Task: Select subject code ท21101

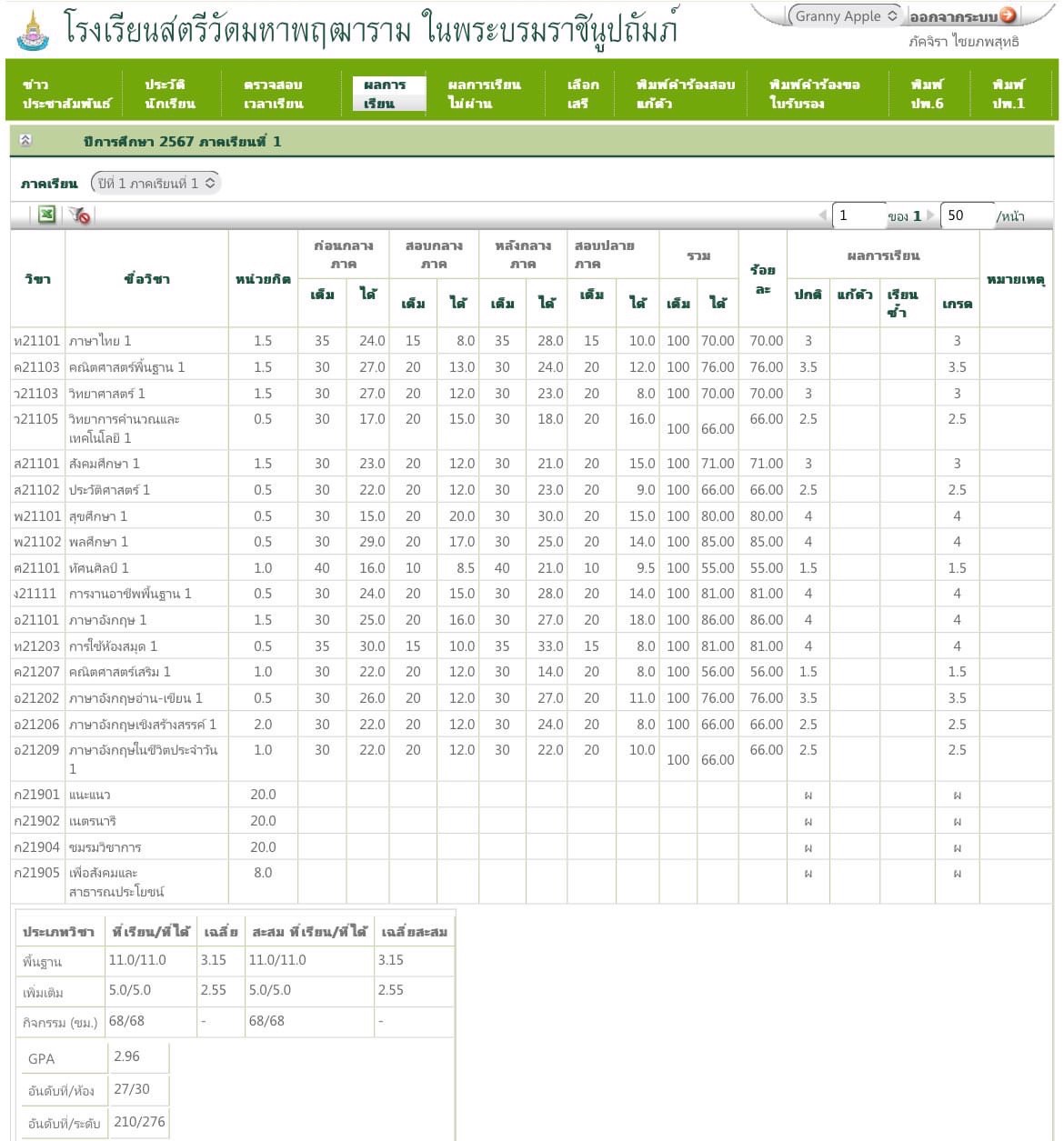Action: tap(37, 341)
